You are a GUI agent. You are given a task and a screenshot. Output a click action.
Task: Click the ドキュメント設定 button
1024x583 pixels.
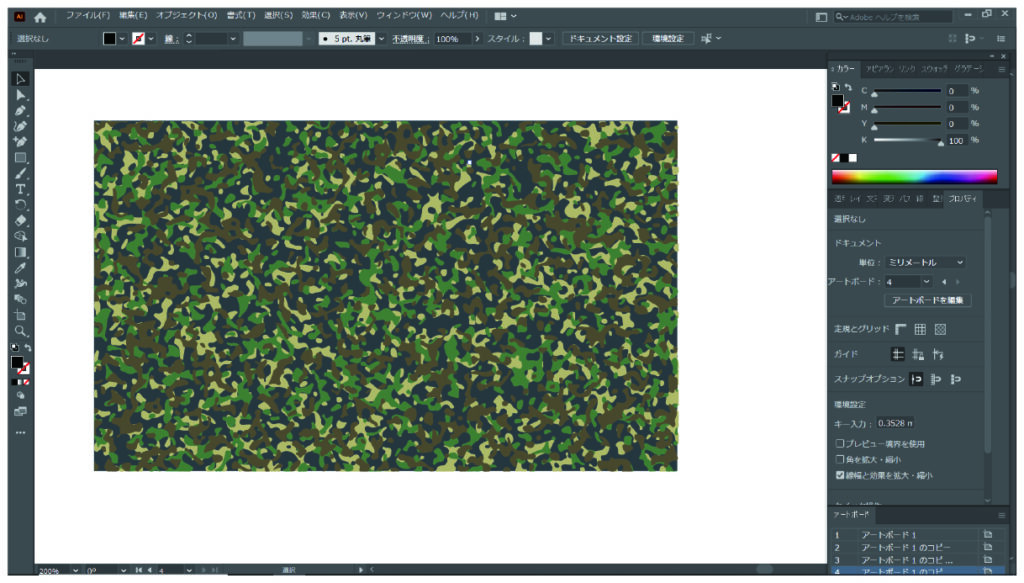tap(600, 39)
